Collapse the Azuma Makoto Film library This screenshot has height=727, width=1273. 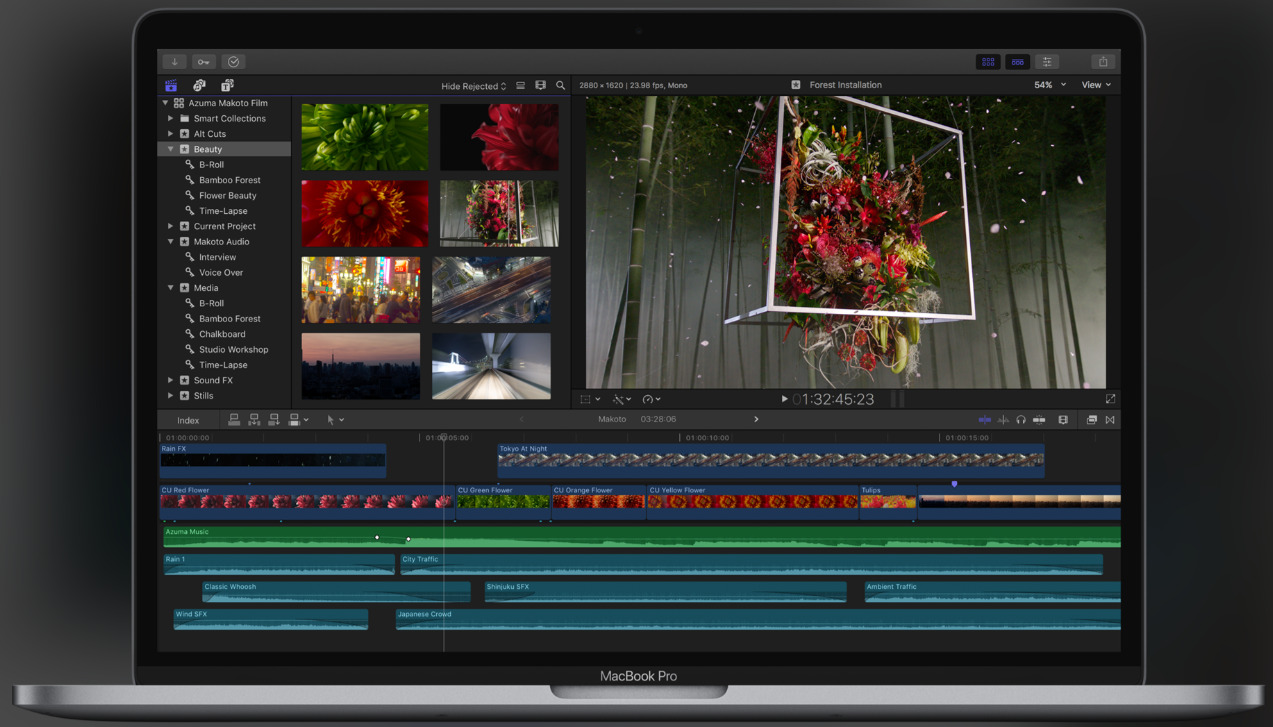pos(166,103)
